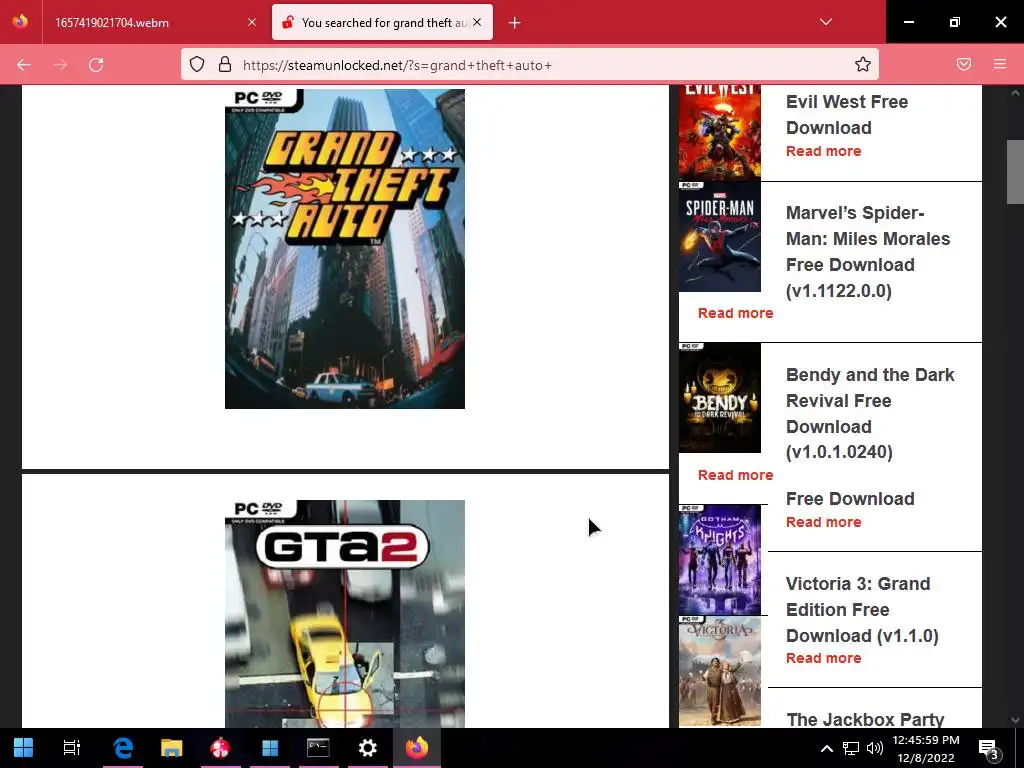Open 'Evil West Free Download' title link

tap(847, 115)
